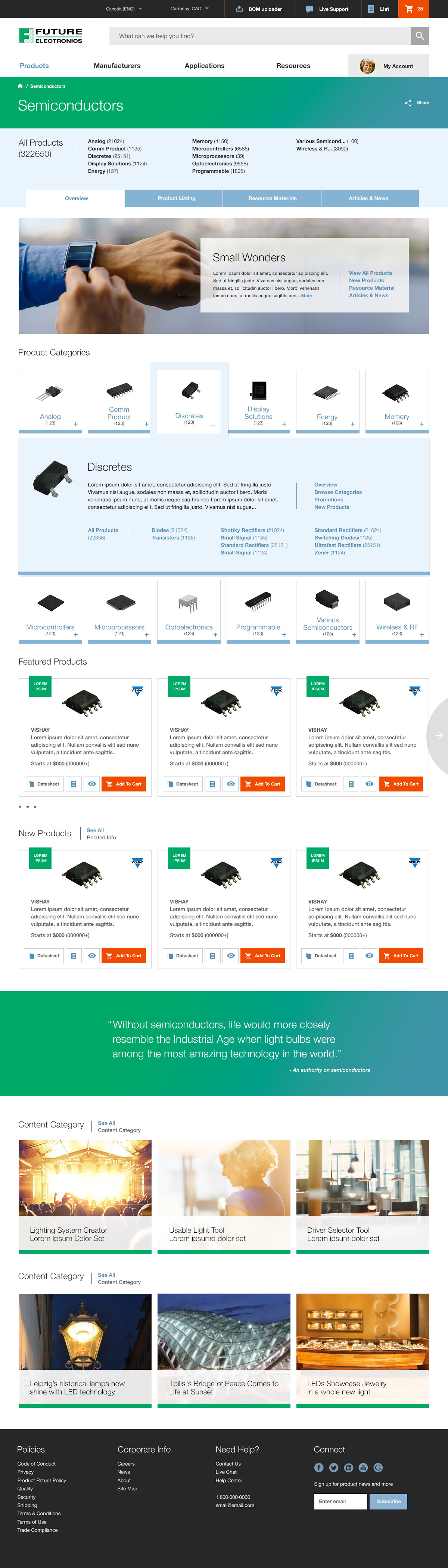
Task: Open Lighting System Creator thumbnail
Action: (x=85, y=1197)
